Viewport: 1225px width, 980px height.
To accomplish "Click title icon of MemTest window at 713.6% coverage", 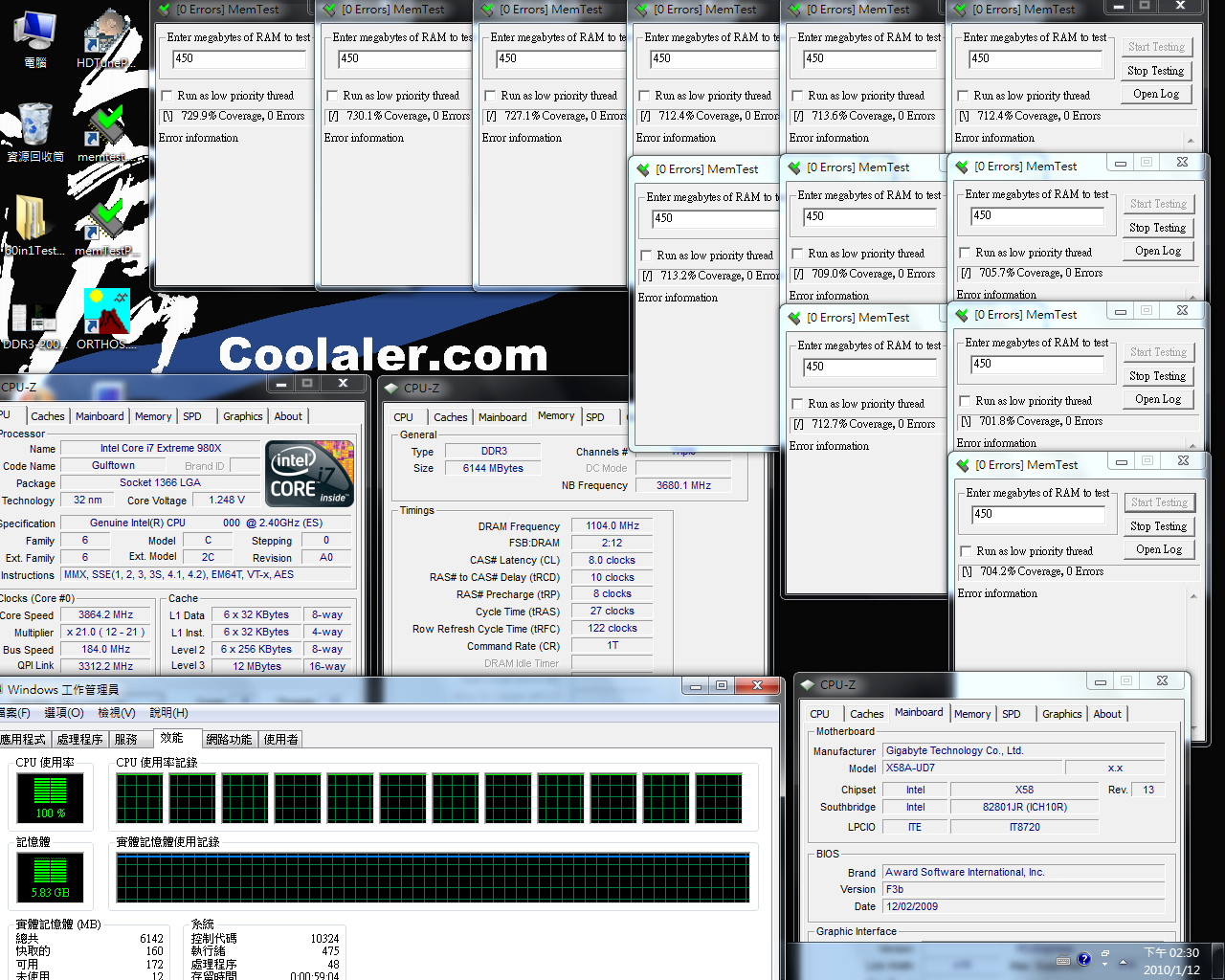I will pos(795,10).
